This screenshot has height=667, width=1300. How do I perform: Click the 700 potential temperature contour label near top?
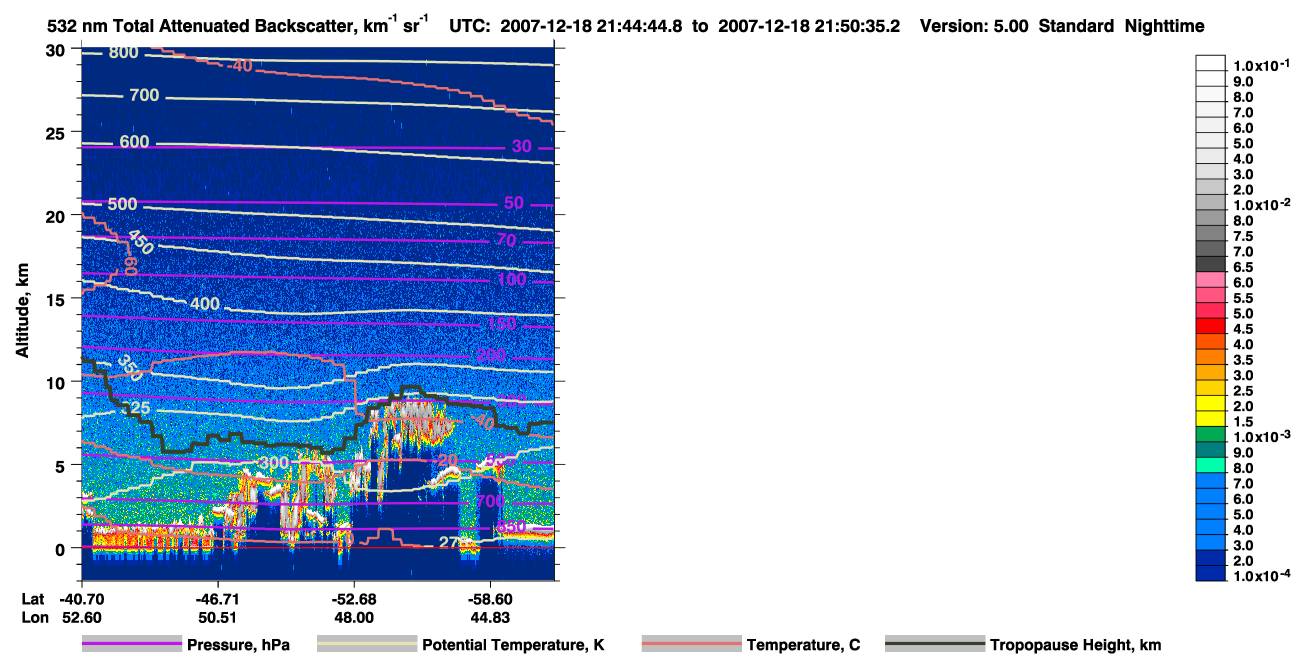click(x=144, y=95)
